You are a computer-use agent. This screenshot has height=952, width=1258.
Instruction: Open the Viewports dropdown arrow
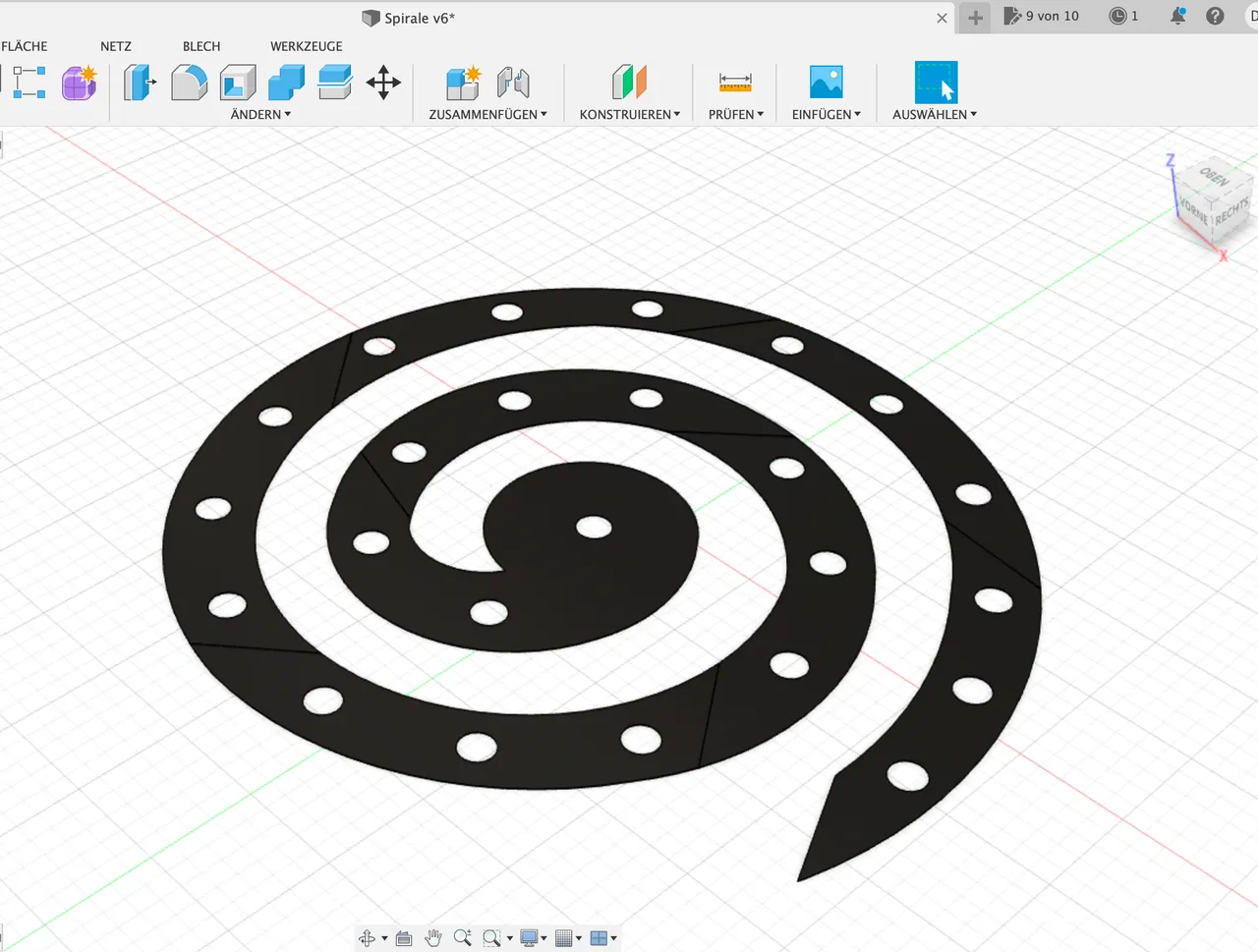click(x=614, y=938)
